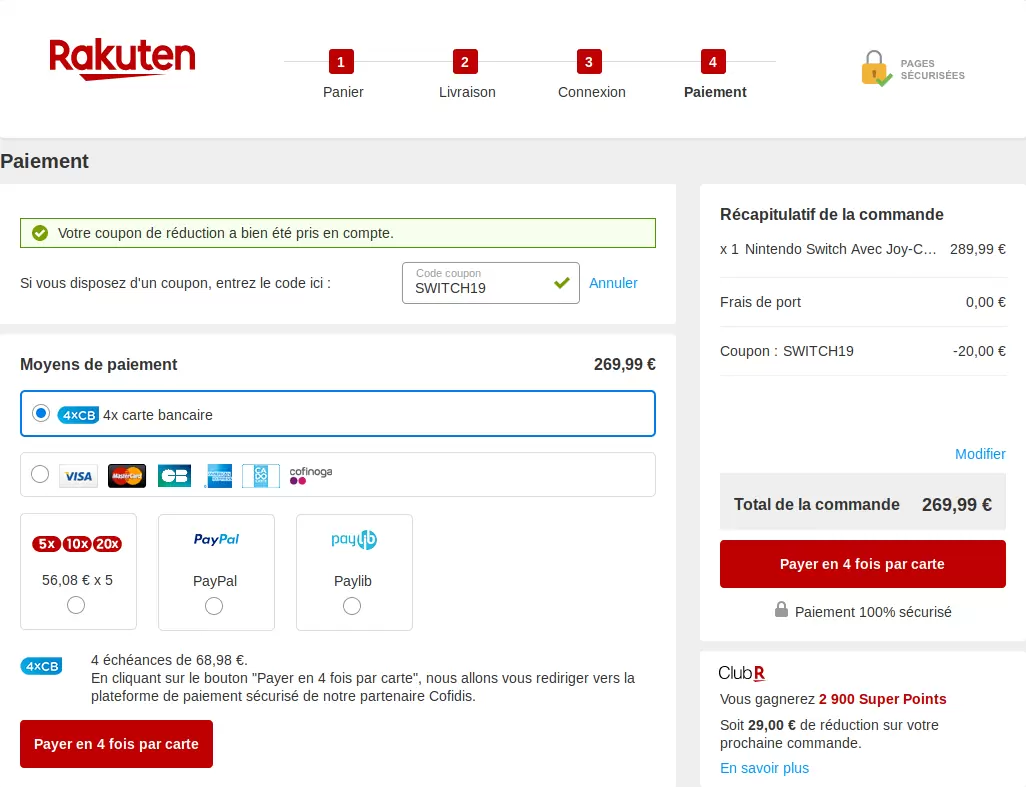Choose the Paylib radio button
Screen dimensions: 1026x787
coord(352,606)
